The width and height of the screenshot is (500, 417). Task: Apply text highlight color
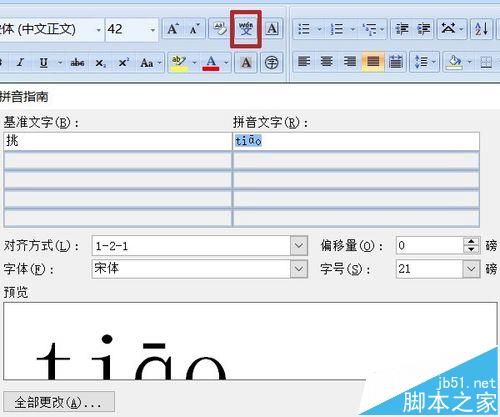[x=179, y=62]
